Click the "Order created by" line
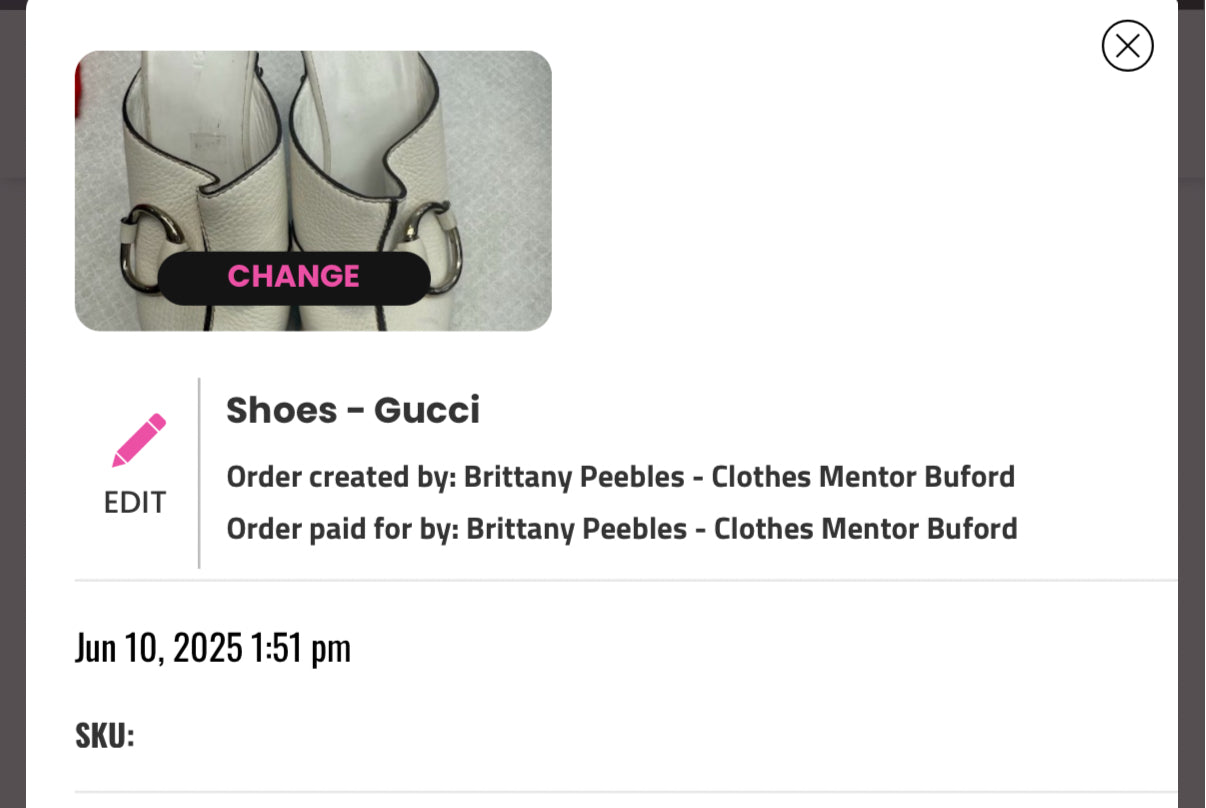The image size is (1206, 808). point(620,477)
